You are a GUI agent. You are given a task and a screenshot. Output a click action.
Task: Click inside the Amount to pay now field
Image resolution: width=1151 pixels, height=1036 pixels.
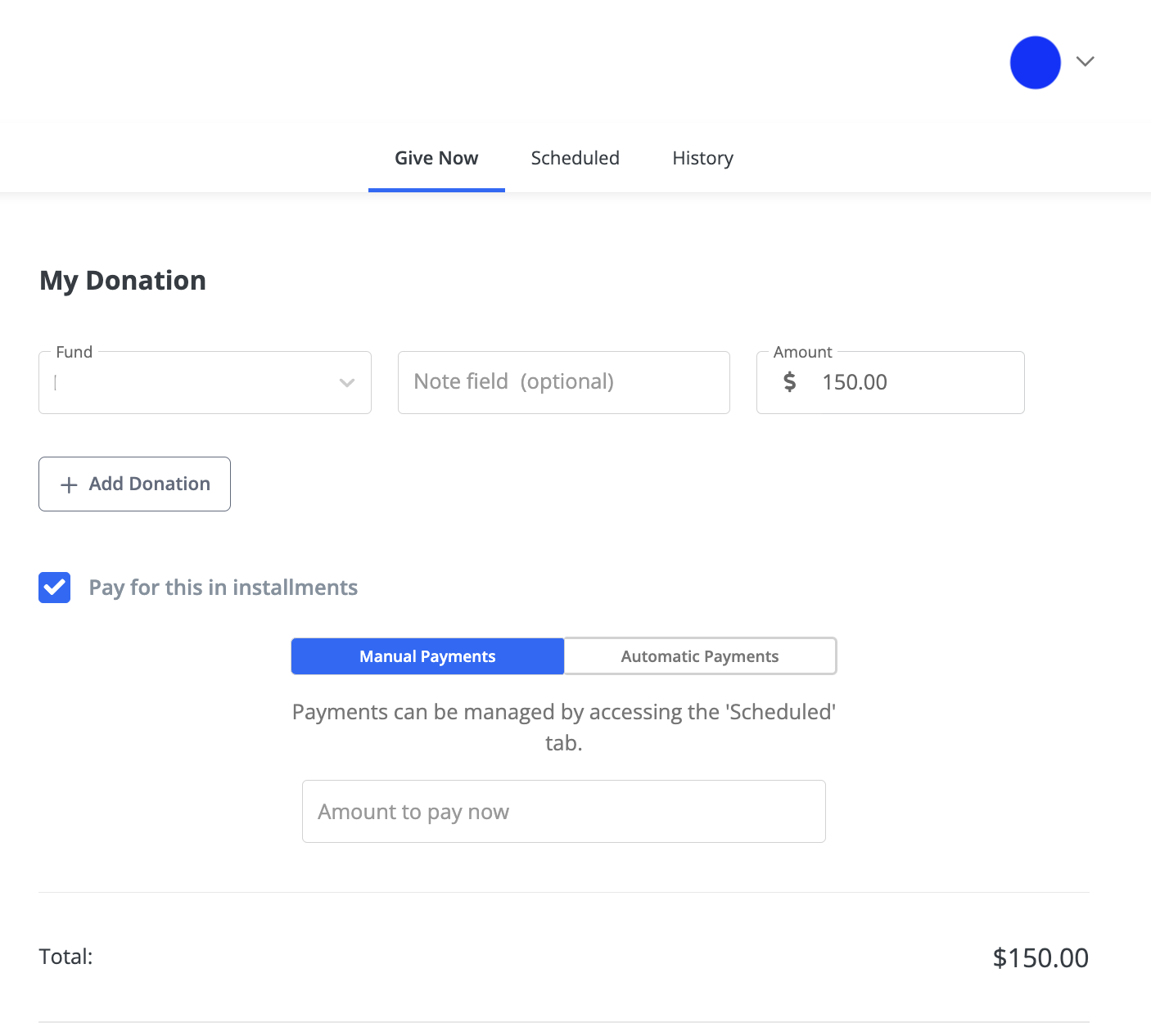pyautogui.click(x=563, y=811)
